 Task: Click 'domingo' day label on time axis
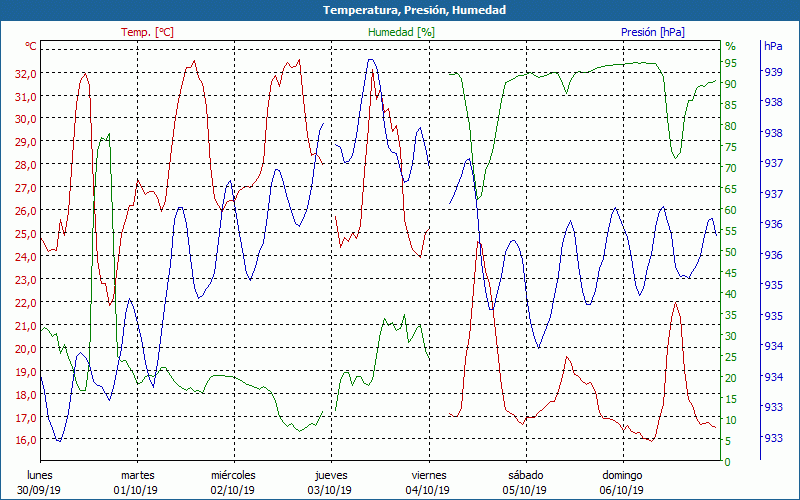tap(622, 476)
